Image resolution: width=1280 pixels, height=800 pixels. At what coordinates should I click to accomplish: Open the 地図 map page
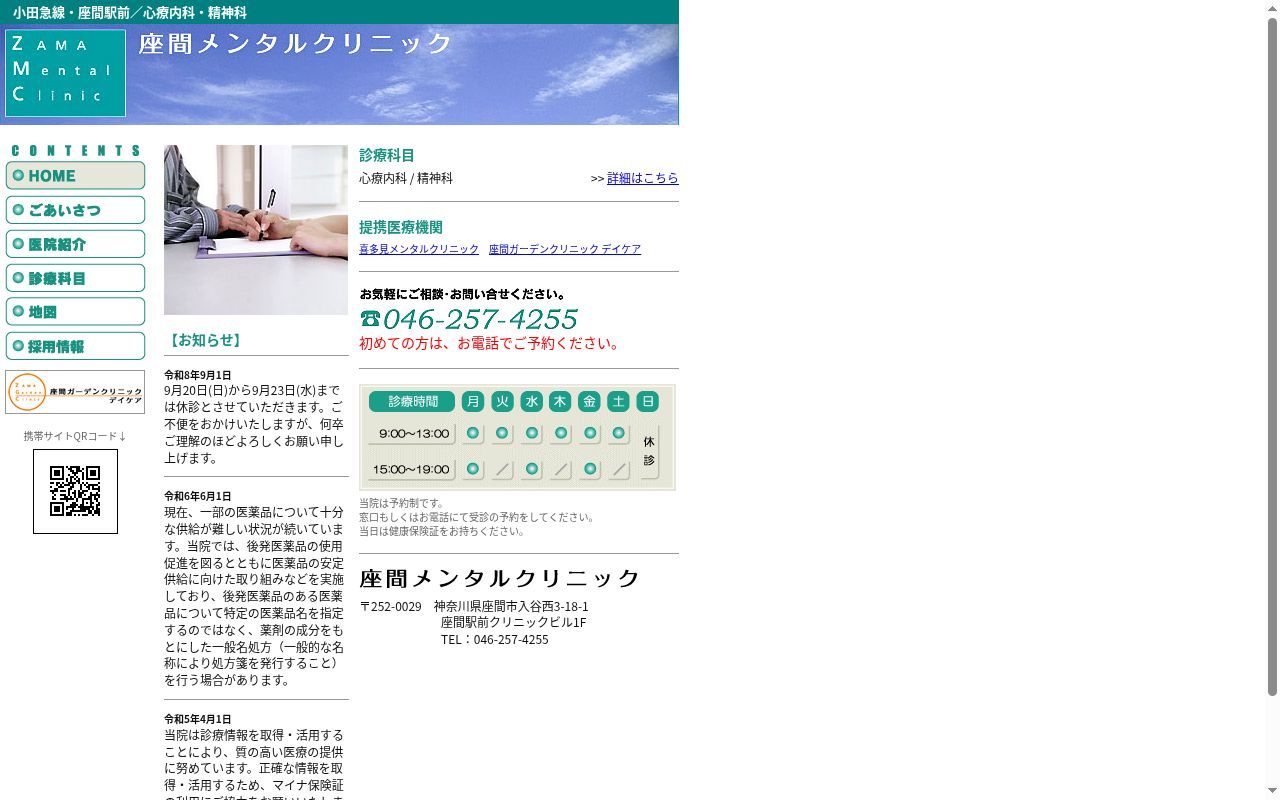coord(75,312)
